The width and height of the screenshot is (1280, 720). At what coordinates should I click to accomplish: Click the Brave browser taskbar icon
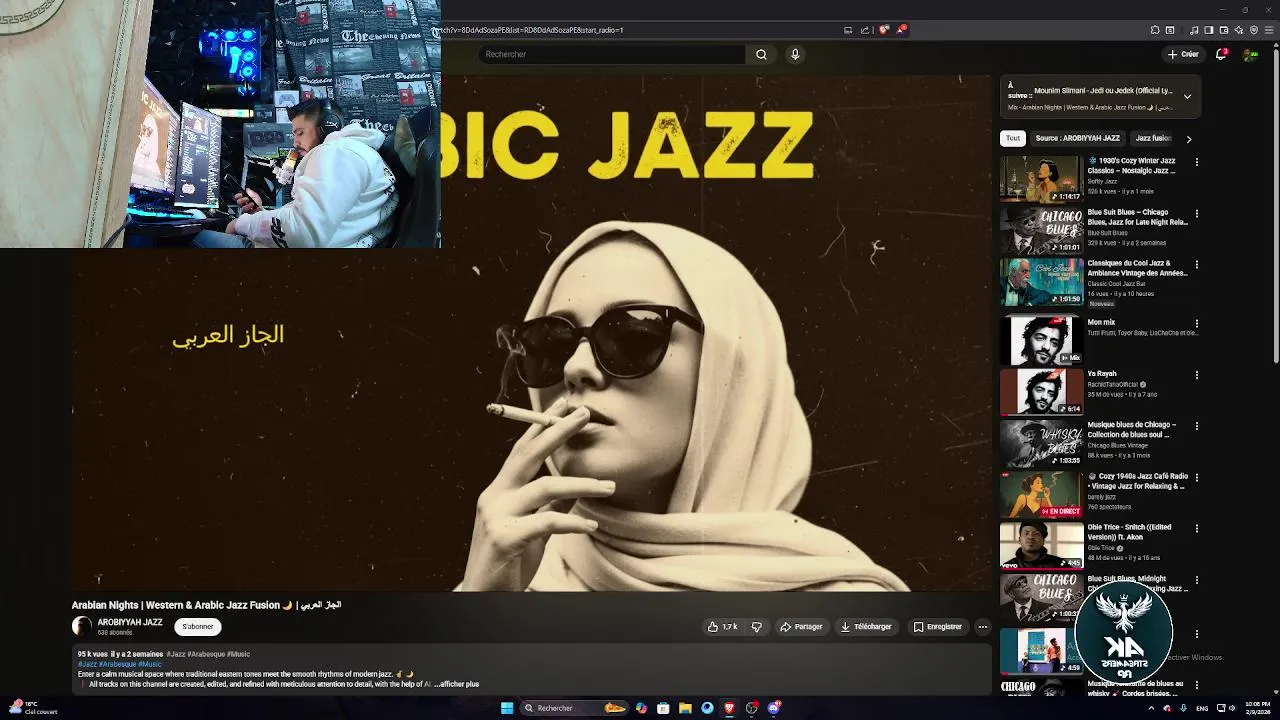coord(730,708)
